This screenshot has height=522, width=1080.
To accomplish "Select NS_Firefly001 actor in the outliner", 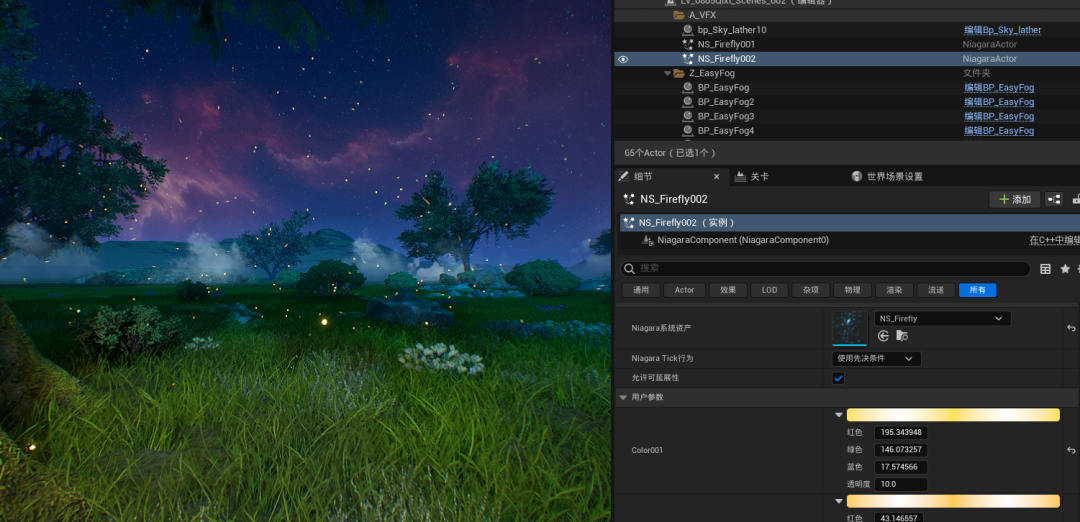I will (x=726, y=45).
